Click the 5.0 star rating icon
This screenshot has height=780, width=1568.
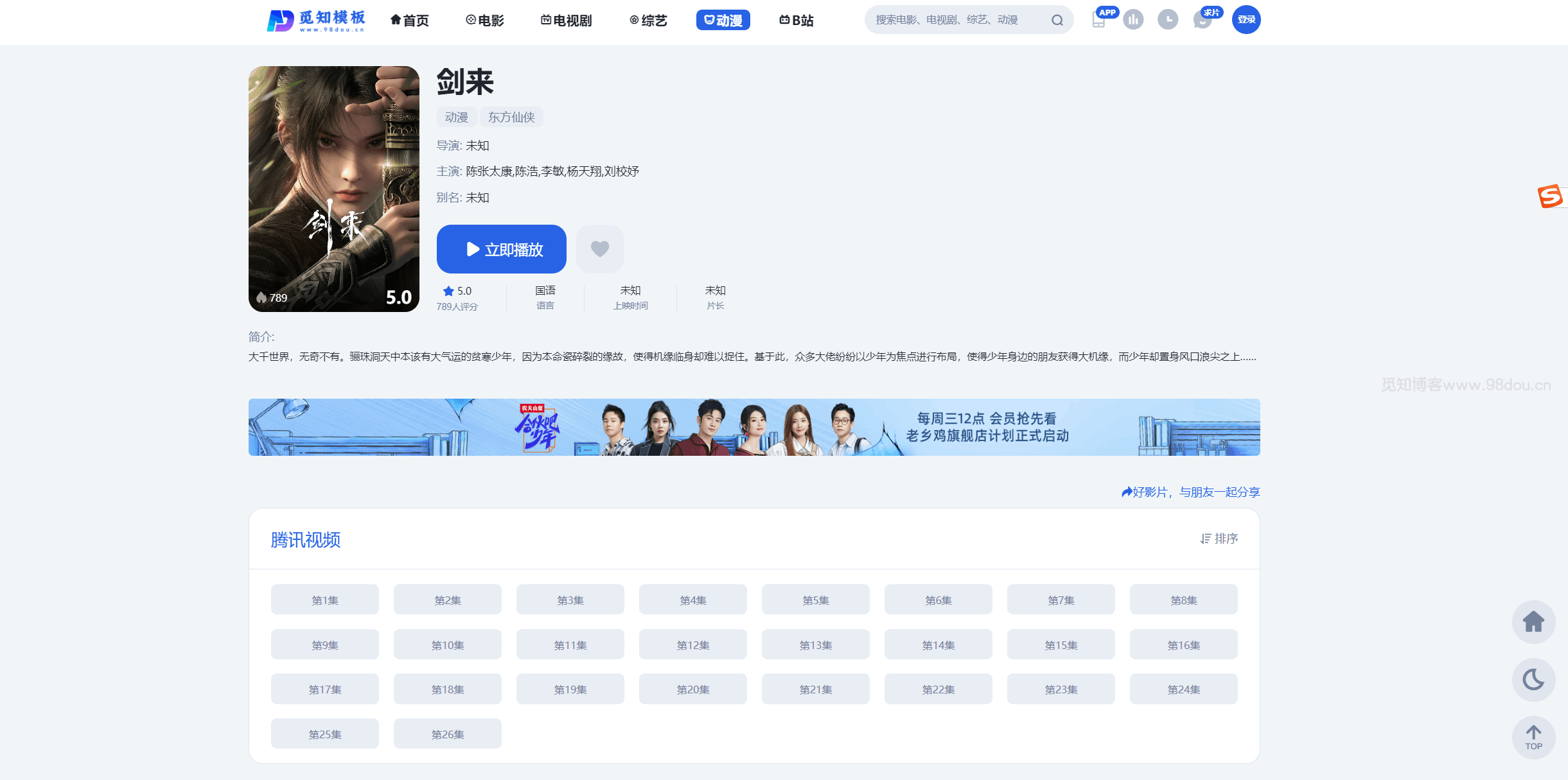click(448, 291)
